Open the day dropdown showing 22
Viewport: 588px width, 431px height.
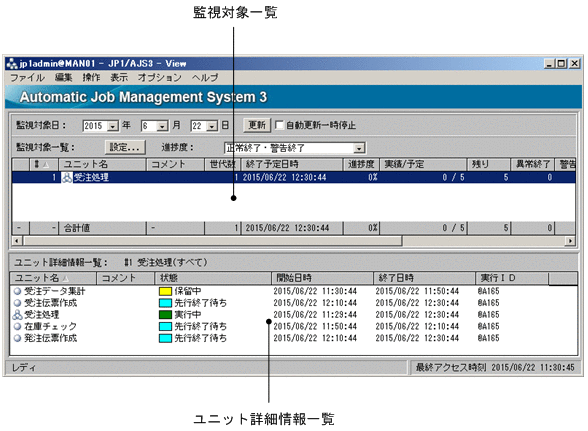point(212,126)
